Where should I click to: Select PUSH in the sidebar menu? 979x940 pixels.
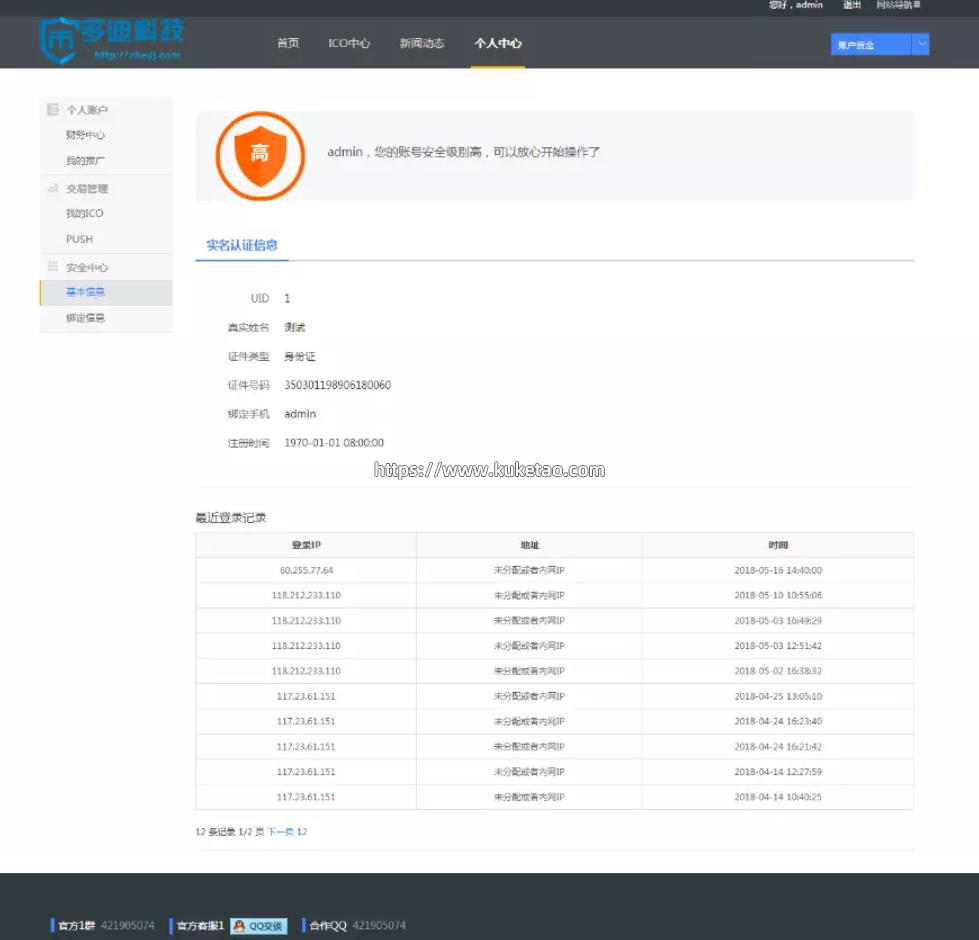point(79,239)
